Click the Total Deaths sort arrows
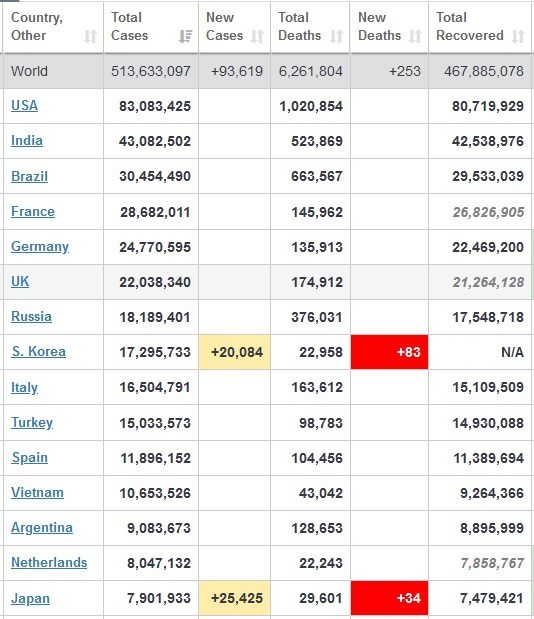The image size is (534, 619). (336, 36)
